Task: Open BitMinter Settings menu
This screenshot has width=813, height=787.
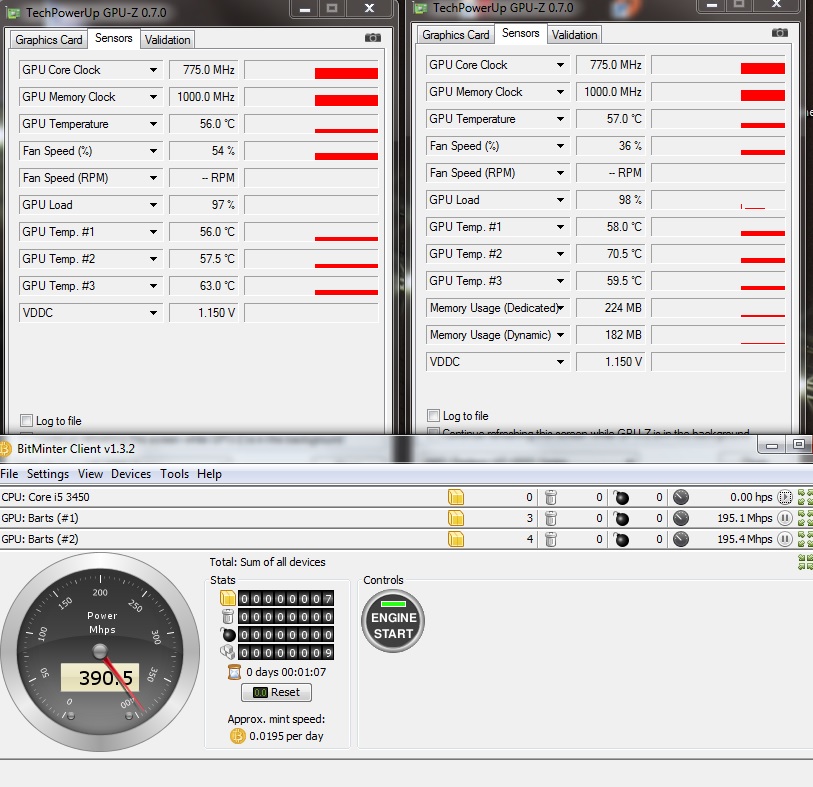Action: click(48, 474)
